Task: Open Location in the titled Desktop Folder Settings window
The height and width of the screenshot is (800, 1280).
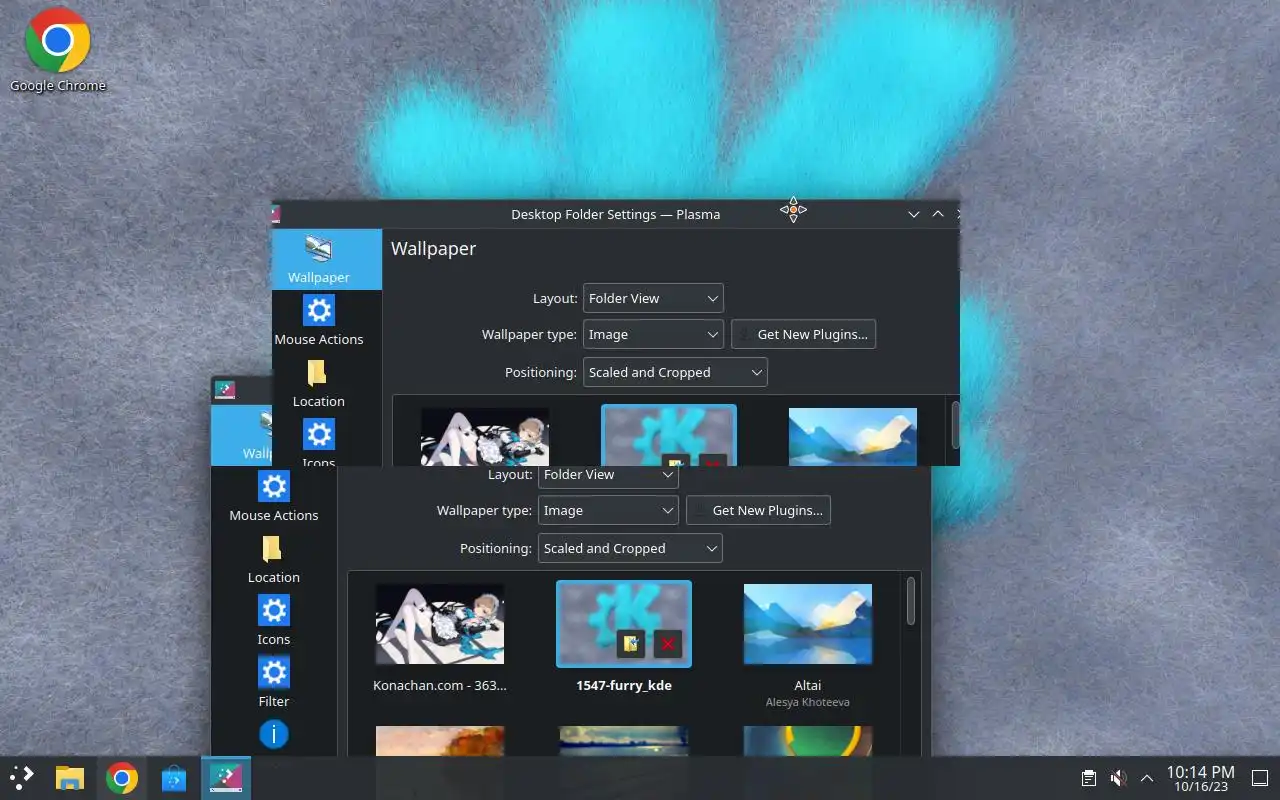Action: tap(319, 382)
